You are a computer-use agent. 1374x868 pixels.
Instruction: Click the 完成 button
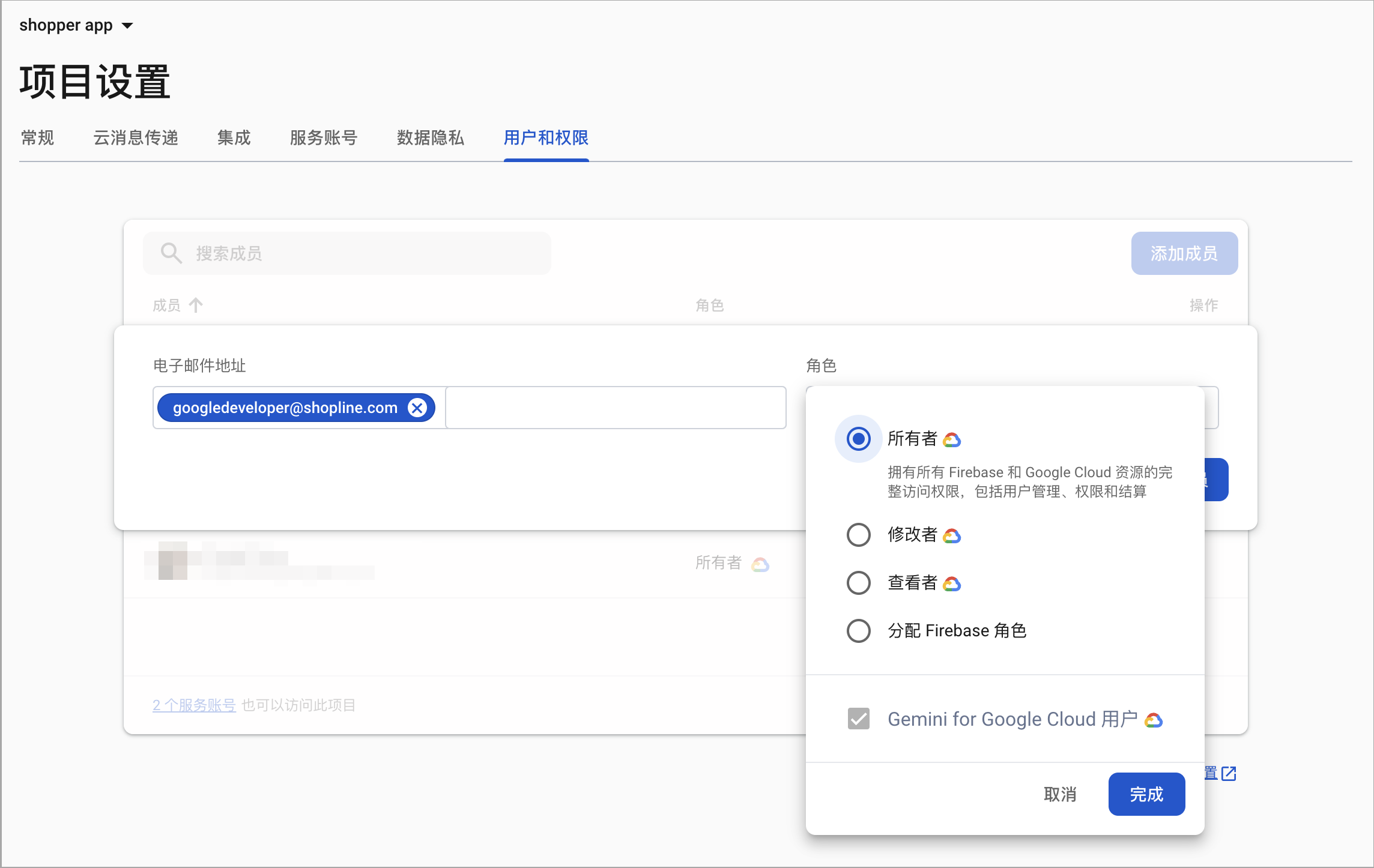click(x=1146, y=794)
